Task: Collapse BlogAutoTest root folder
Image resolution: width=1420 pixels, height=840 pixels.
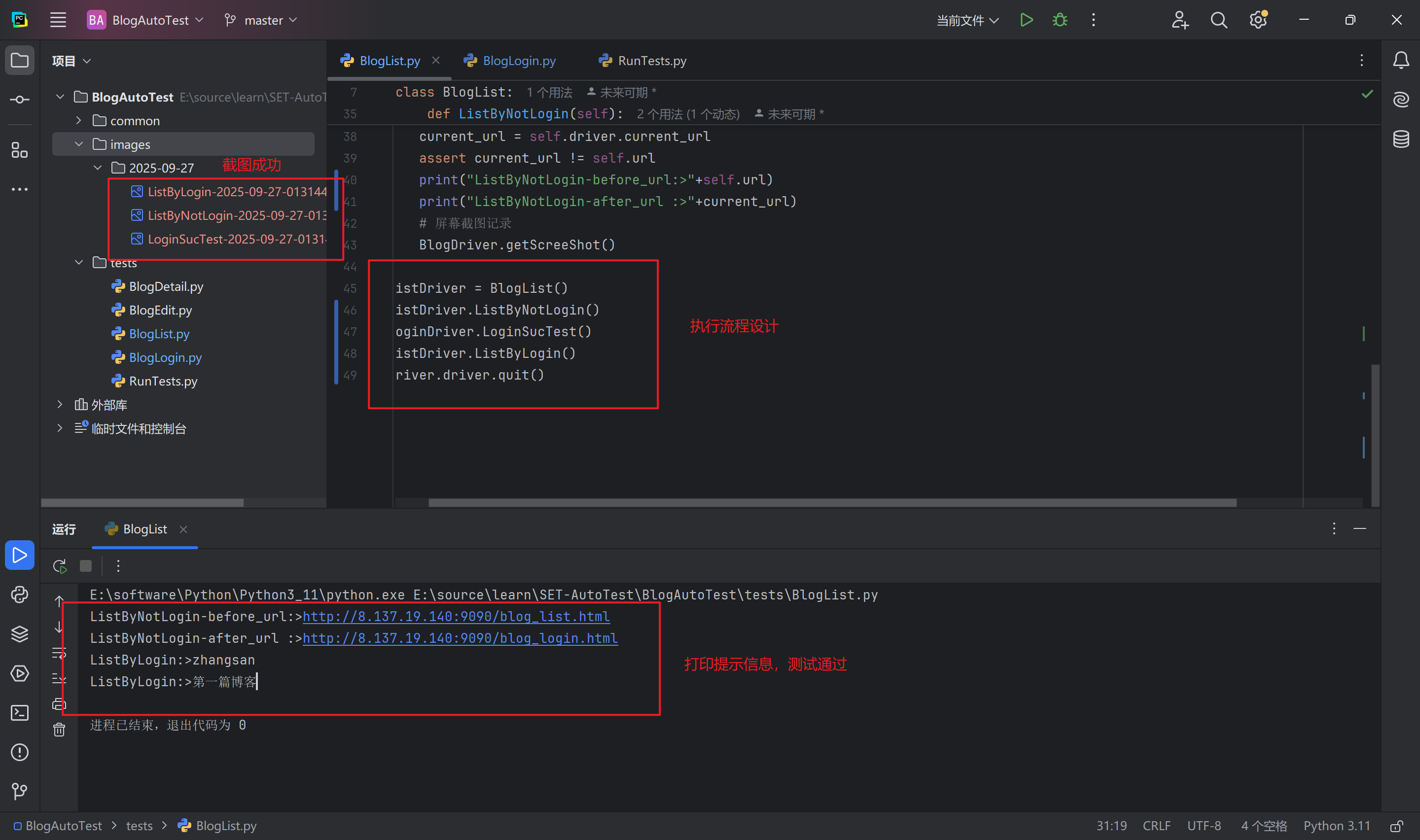Action: (60, 97)
